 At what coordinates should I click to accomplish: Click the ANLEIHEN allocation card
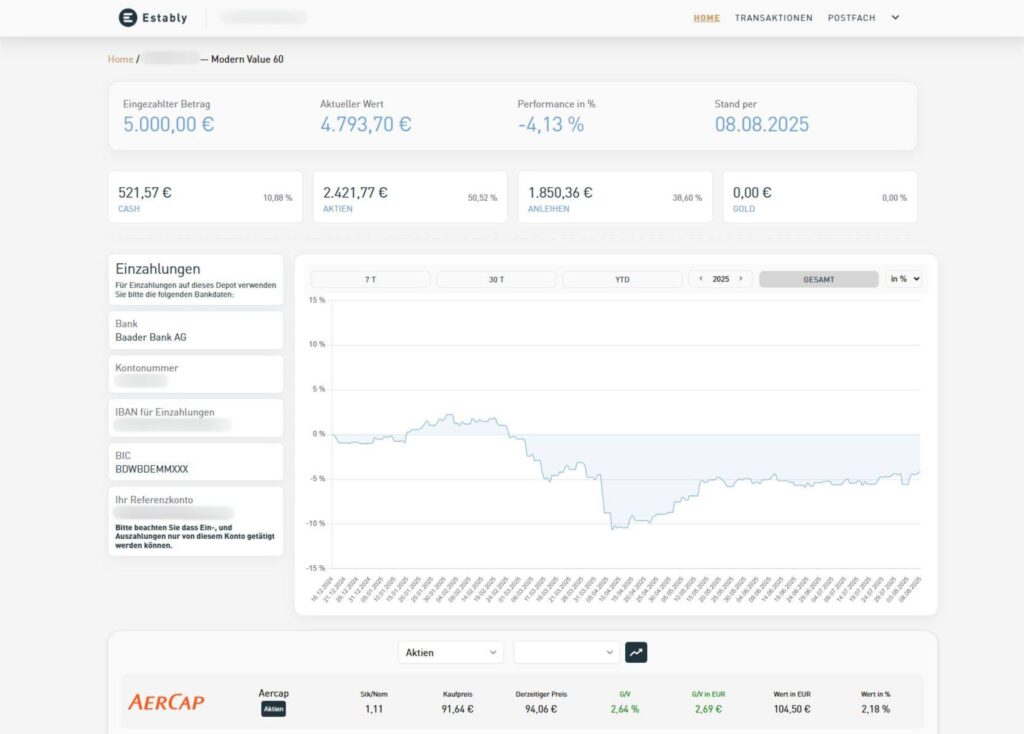point(615,197)
